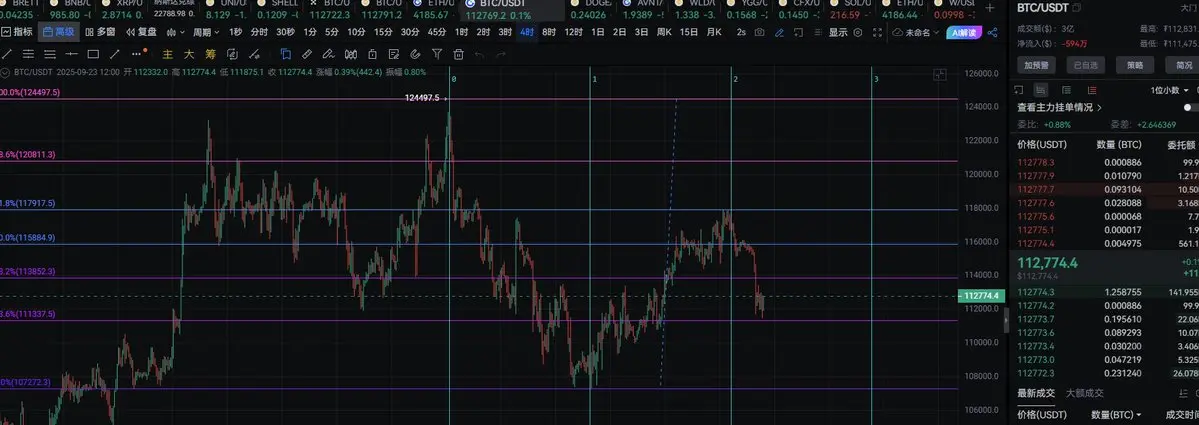Select the eraser tool in drawing toolbar

coord(329,54)
